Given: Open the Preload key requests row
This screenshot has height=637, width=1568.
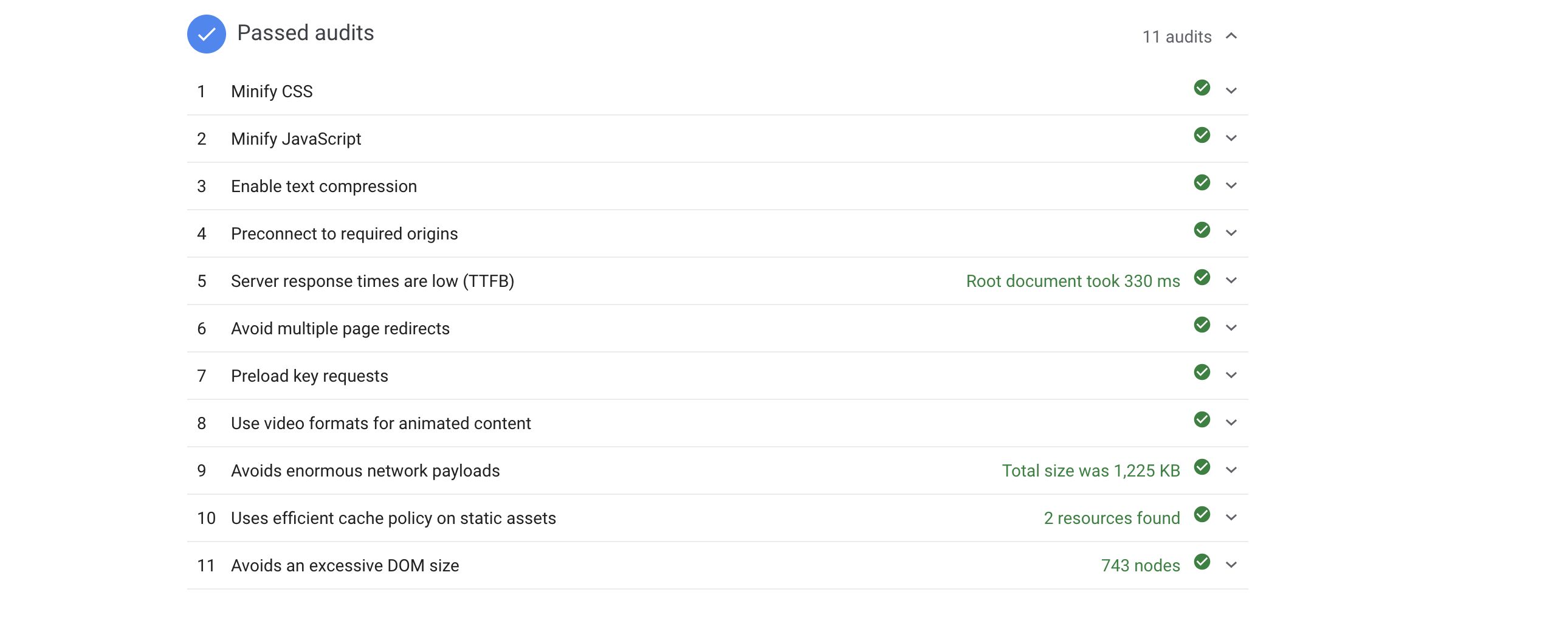Looking at the screenshot, I should [x=717, y=376].
